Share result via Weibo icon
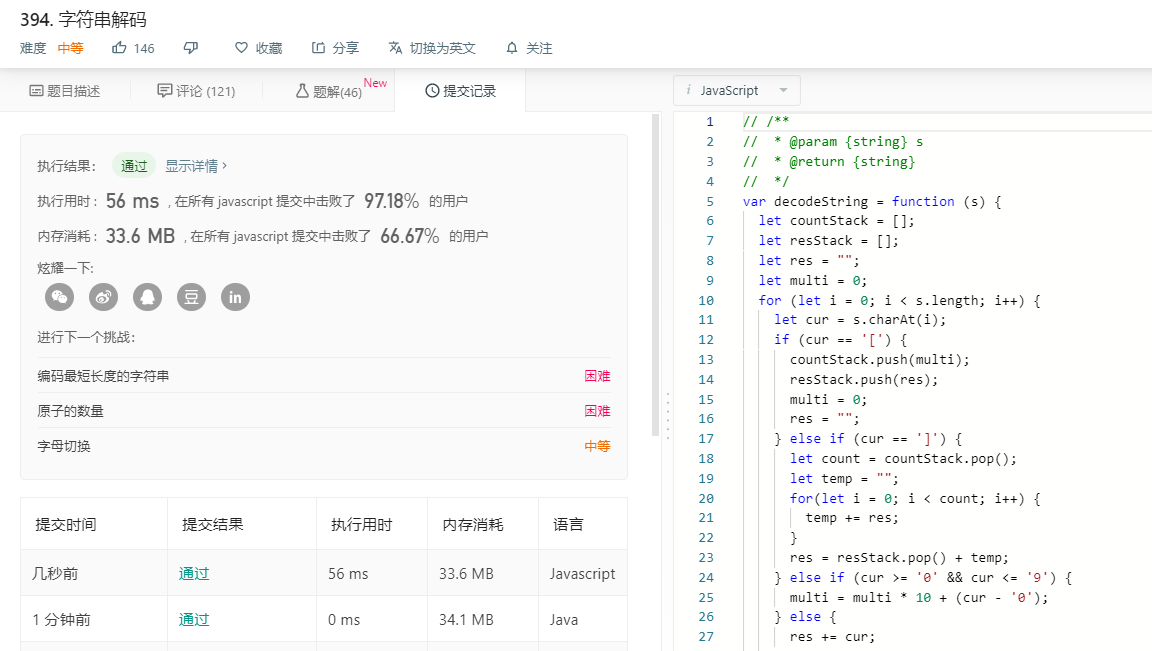The width and height of the screenshot is (1152, 651). 104,297
